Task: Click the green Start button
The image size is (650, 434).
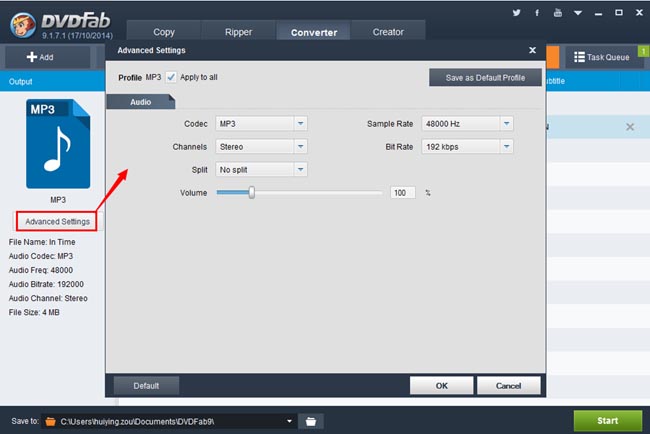Action: (x=608, y=421)
